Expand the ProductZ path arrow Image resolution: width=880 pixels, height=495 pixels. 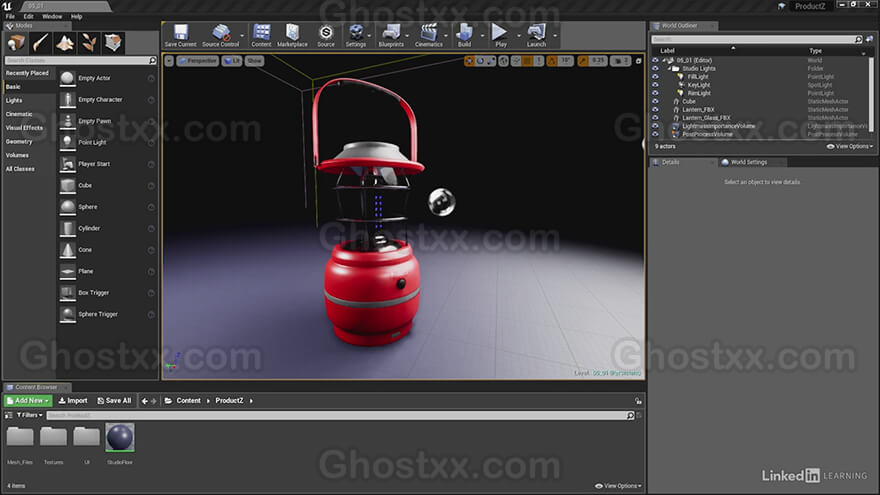tap(251, 401)
